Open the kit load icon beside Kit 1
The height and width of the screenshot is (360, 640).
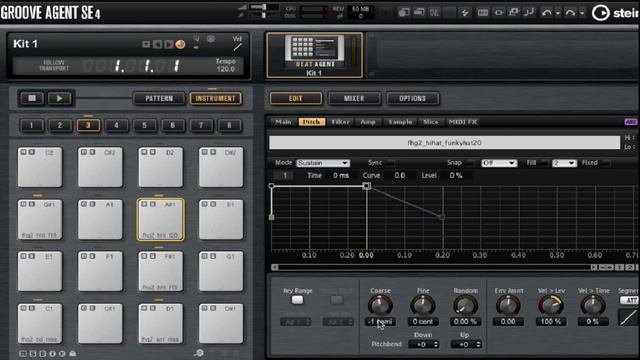(146, 44)
